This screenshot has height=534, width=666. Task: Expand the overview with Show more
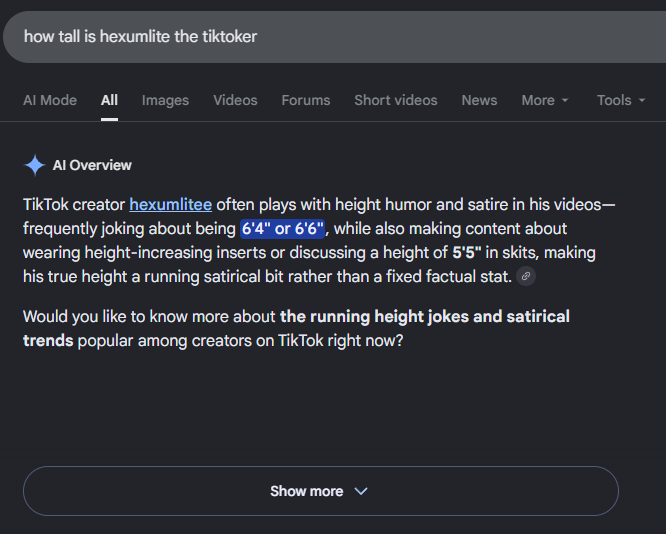[x=321, y=491]
